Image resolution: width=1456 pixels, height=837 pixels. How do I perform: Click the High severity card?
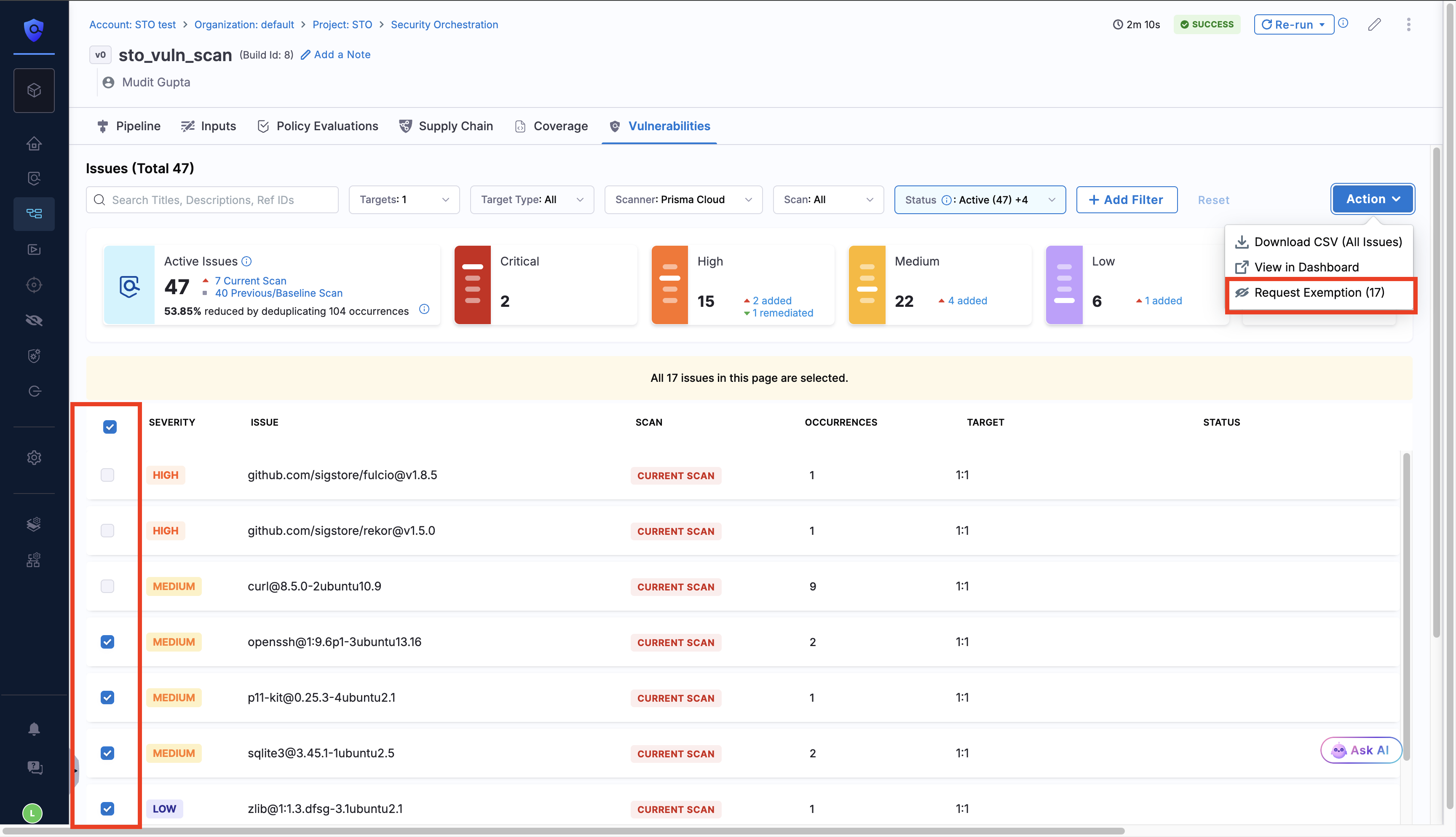pyautogui.click(x=742, y=285)
